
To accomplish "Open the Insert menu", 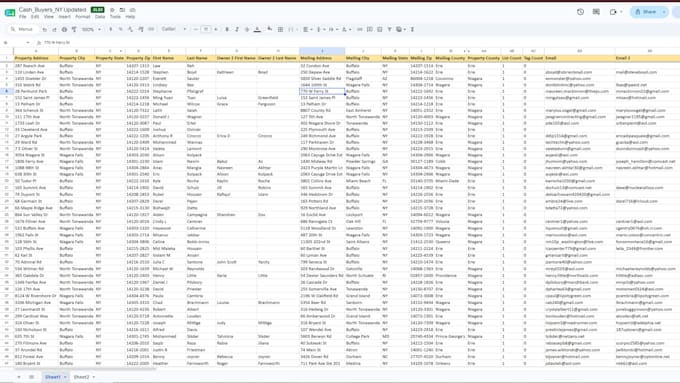I will click(x=65, y=16).
